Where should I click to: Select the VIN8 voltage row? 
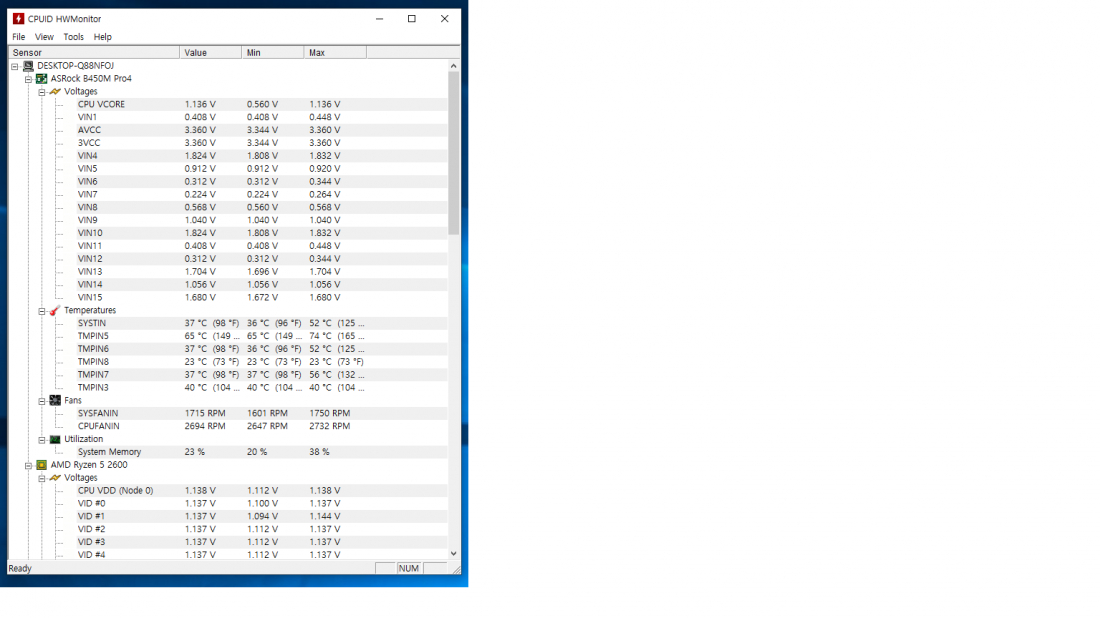click(x=262, y=208)
